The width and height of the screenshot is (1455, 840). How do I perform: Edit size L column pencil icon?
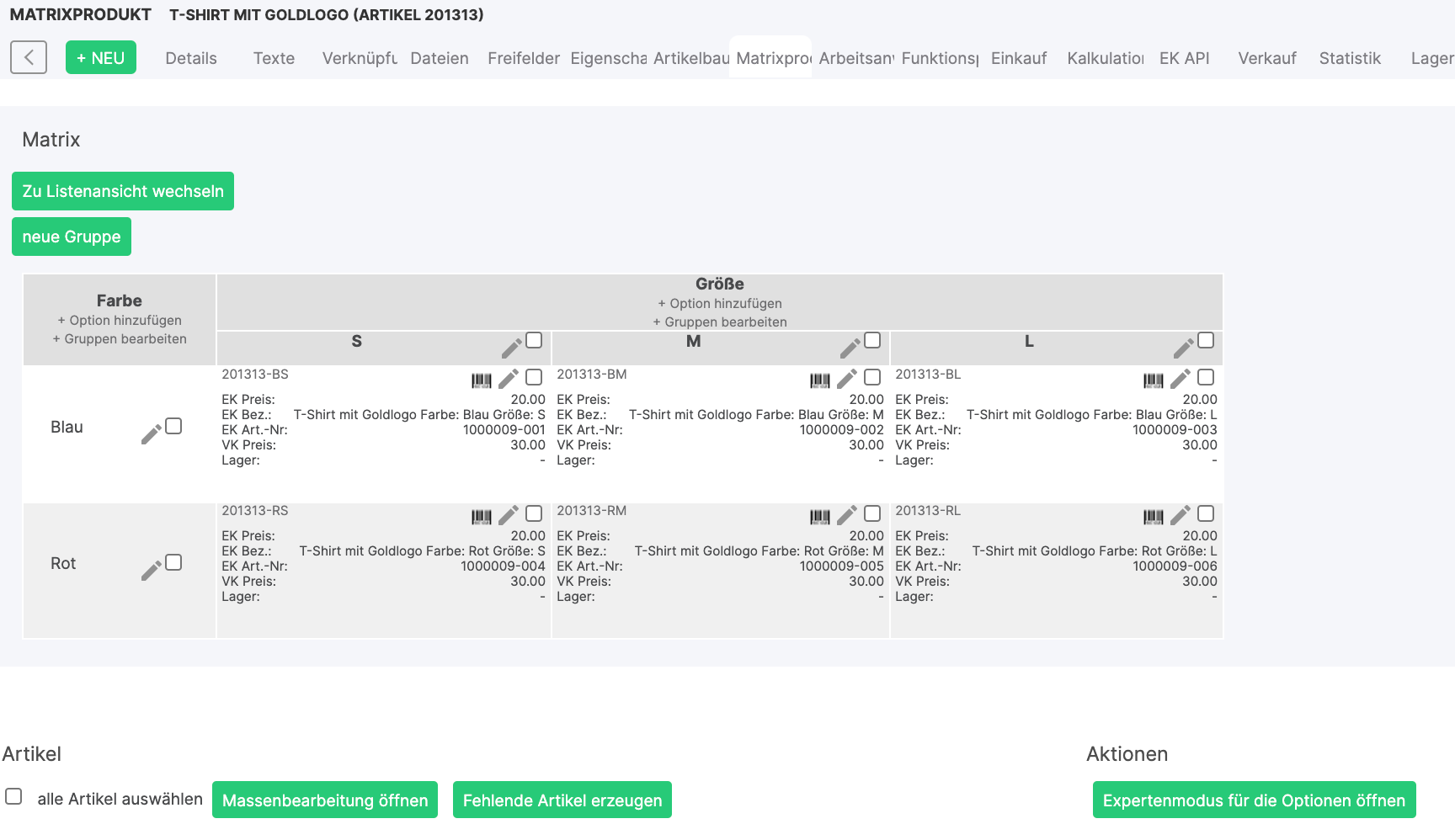pos(1183,348)
